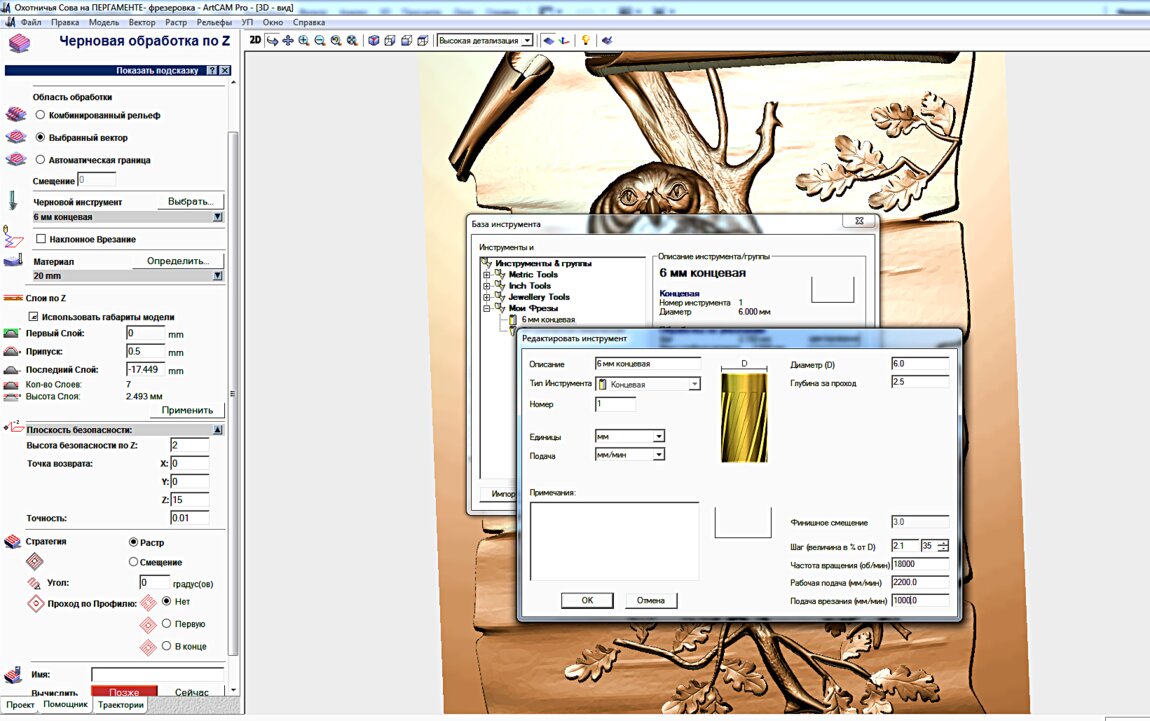Switch to the Траектории tab
This screenshot has height=721, width=1150.
tap(121, 705)
